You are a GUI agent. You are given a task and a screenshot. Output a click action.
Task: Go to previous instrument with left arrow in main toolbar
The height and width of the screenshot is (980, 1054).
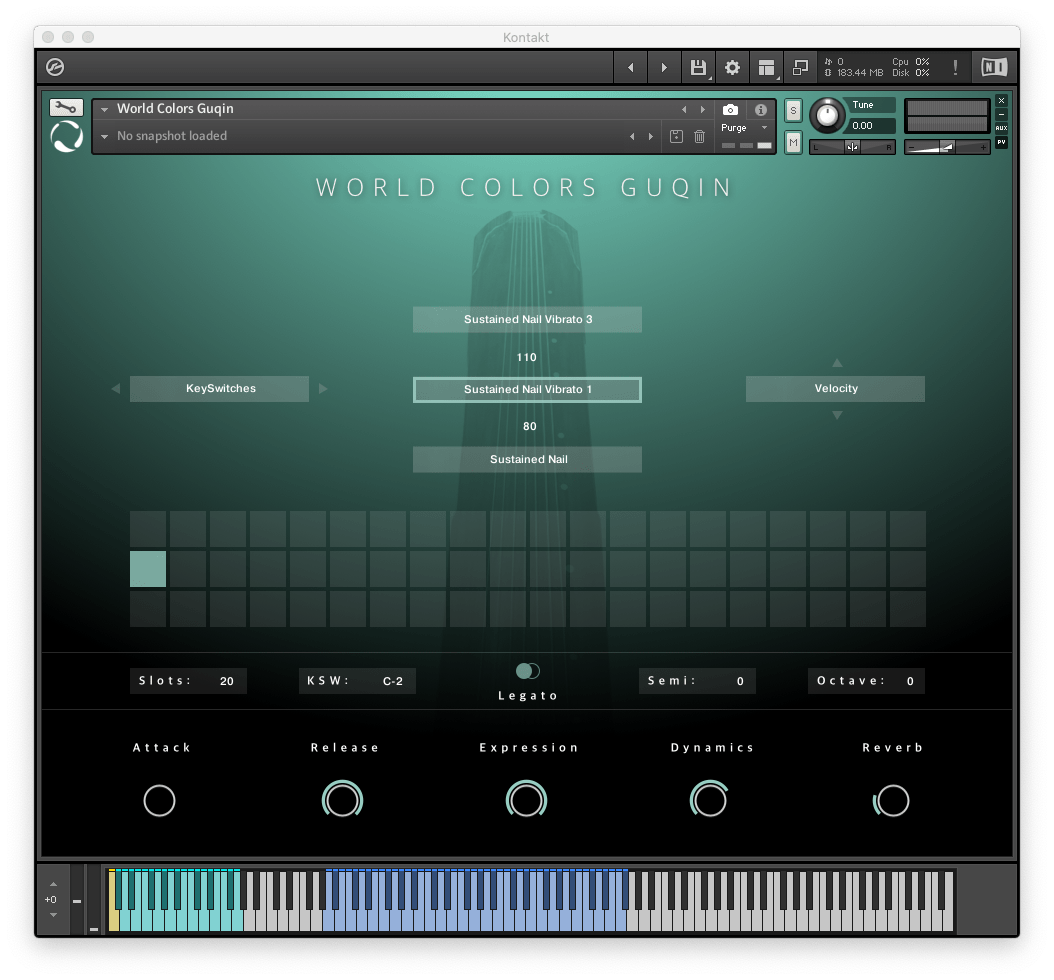[x=631, y=67]
